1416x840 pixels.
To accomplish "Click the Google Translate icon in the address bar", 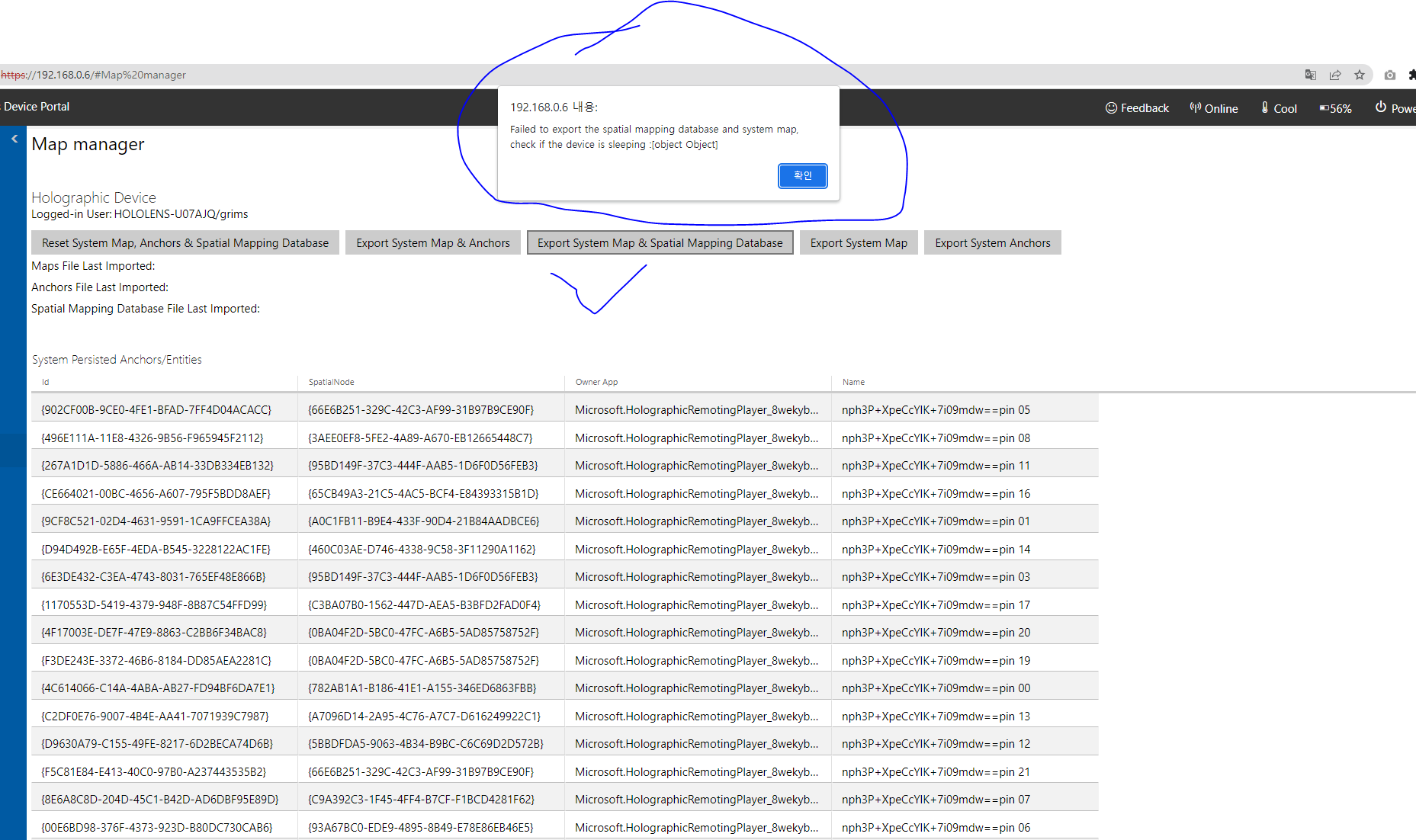I will [1311, 75].
